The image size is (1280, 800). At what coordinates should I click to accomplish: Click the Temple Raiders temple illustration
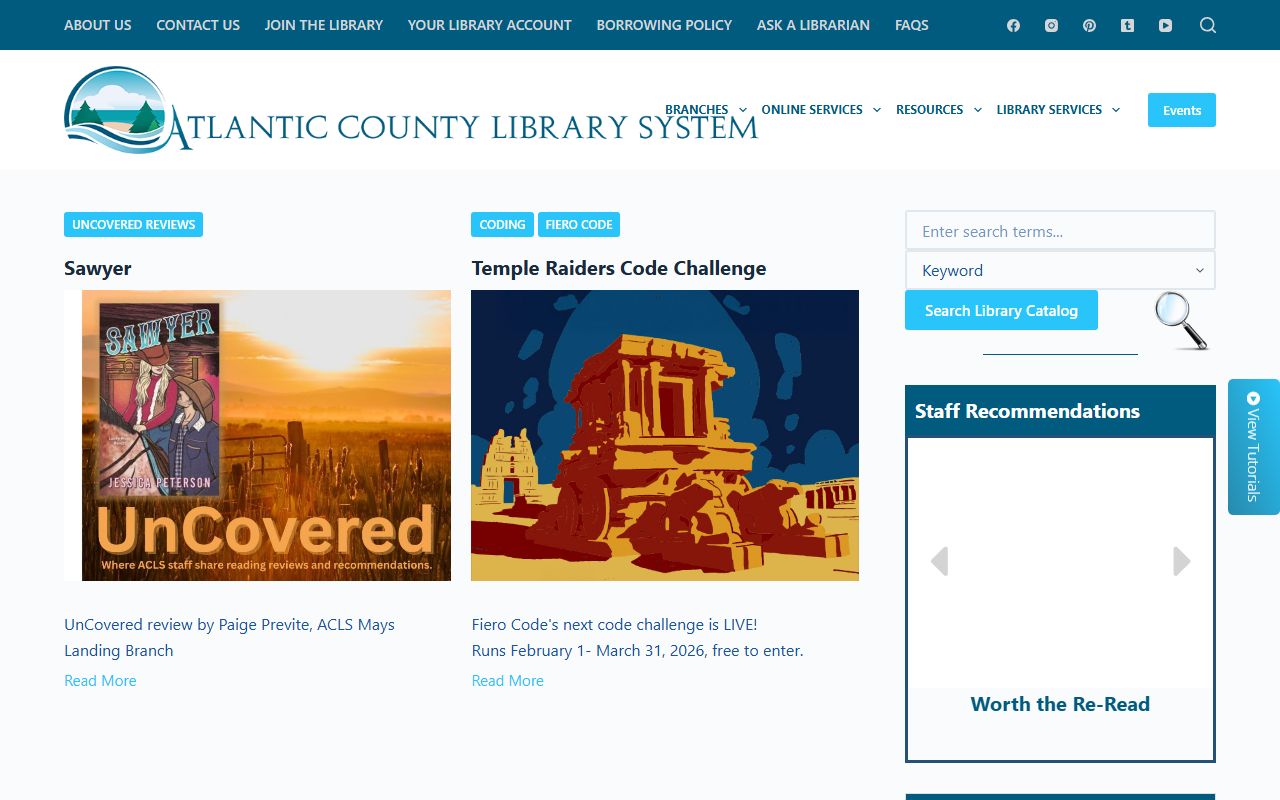coord(665,435)
